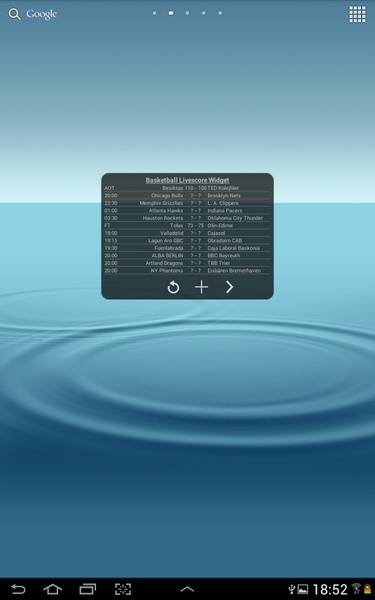Select Oklahoma City Thunder team name

(235, 218)
